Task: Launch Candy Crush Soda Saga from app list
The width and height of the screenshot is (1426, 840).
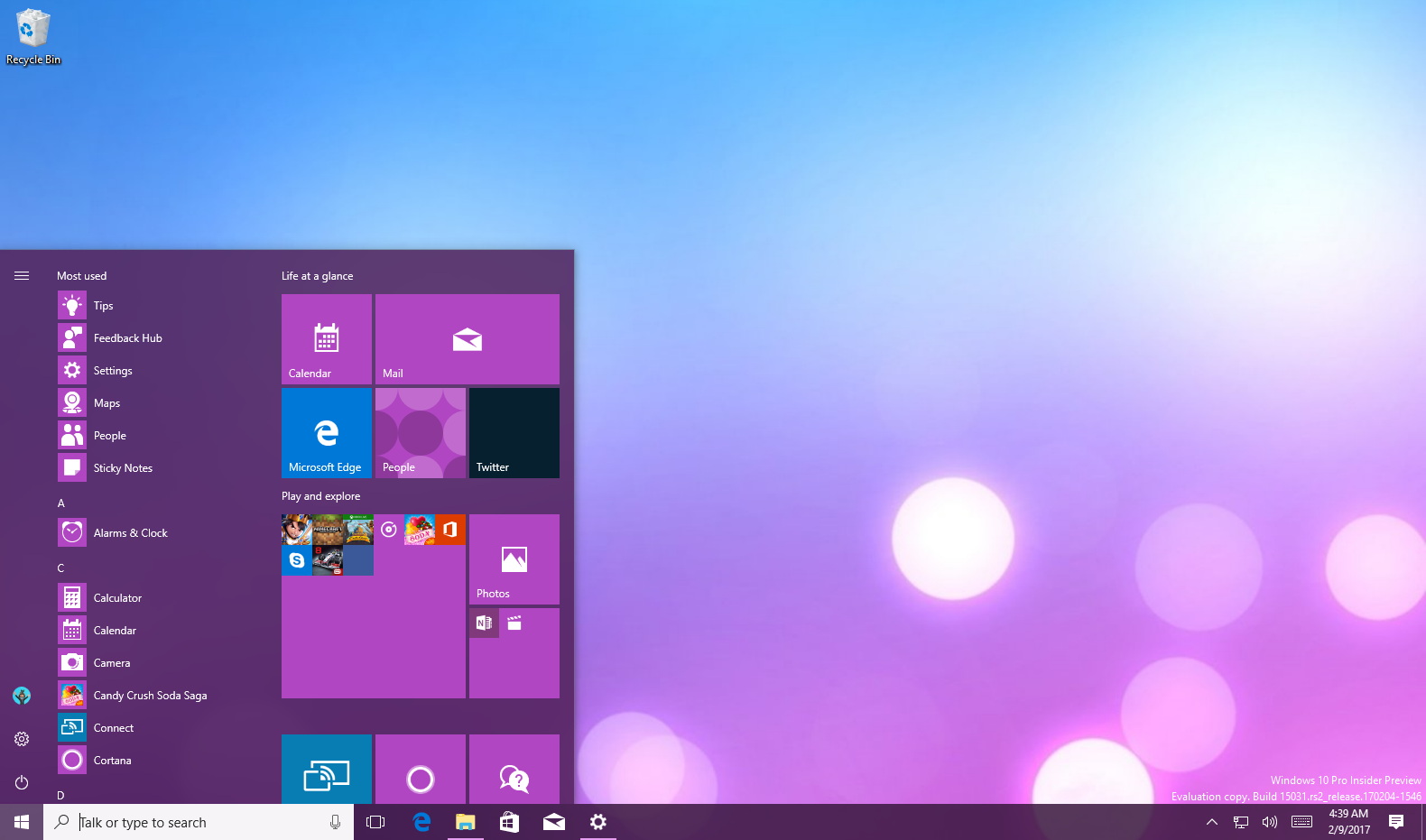Action: tap(162, 696)
